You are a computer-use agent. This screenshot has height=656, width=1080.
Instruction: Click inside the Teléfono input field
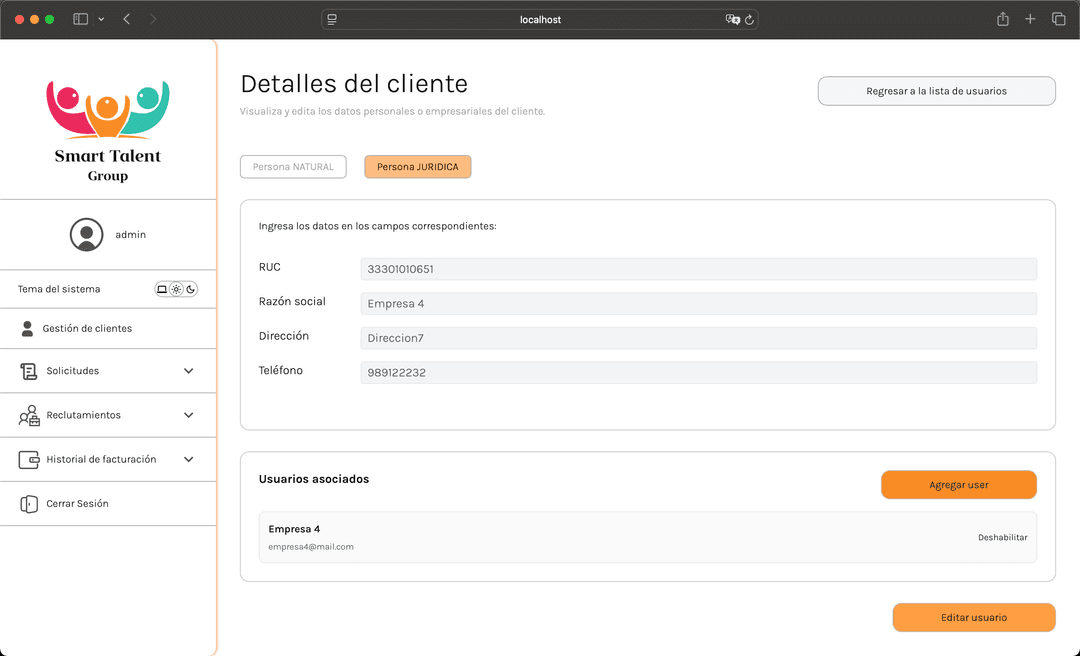[x=698, y=371]
